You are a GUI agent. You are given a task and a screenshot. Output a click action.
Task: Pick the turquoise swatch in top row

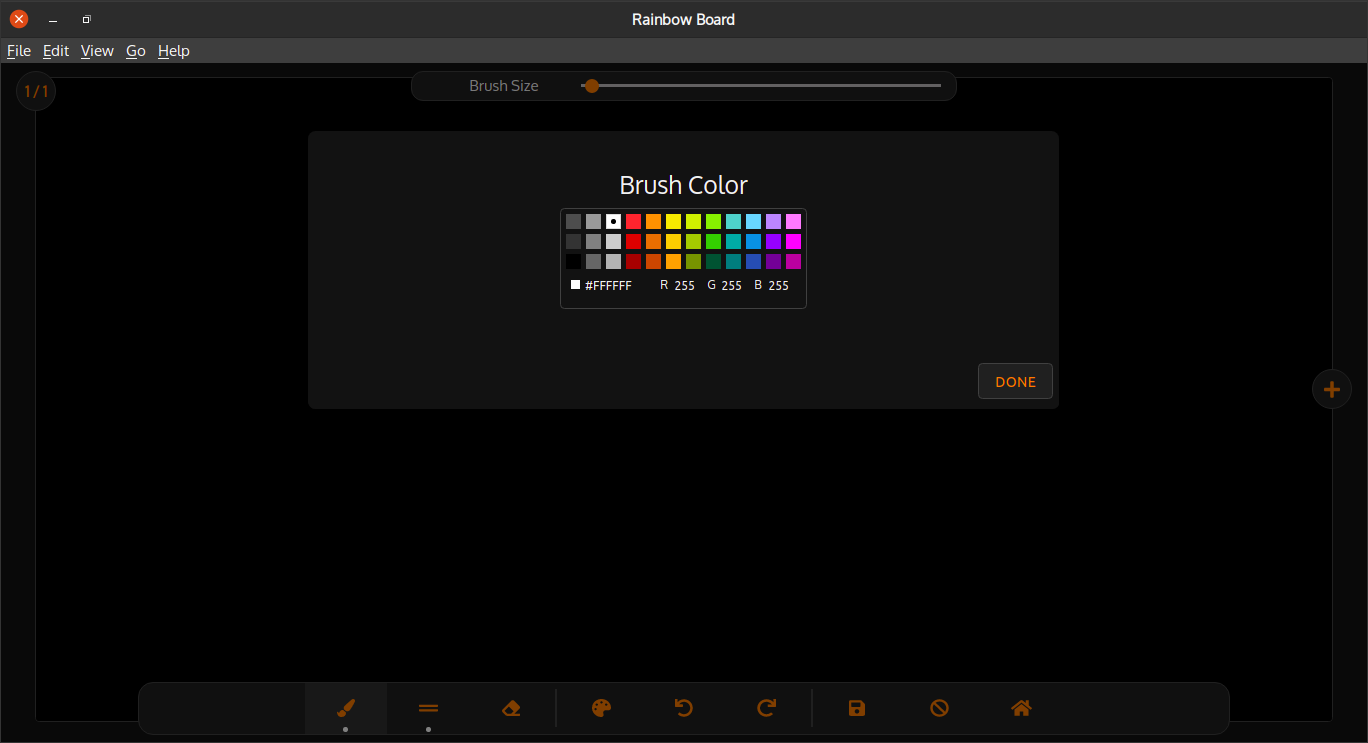[733, 222]
